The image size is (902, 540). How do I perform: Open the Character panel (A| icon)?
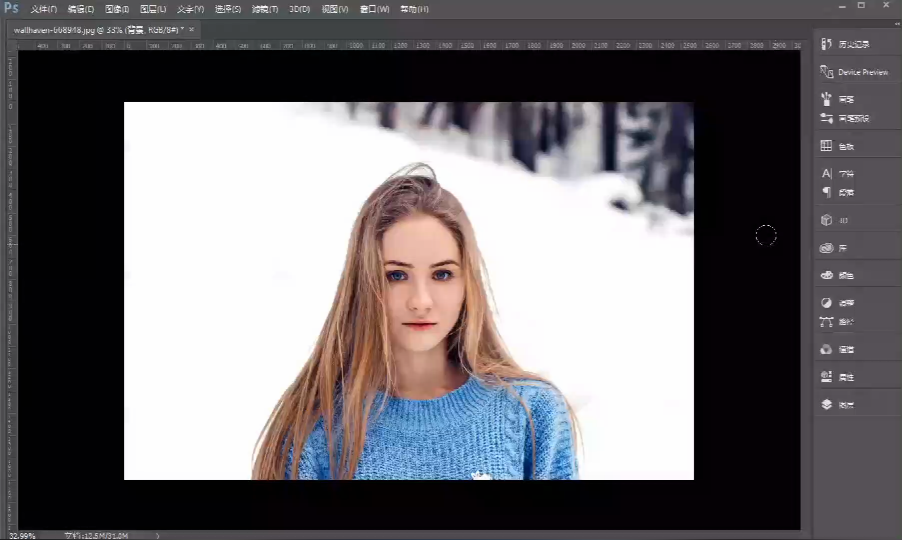[x=826, y=173]
